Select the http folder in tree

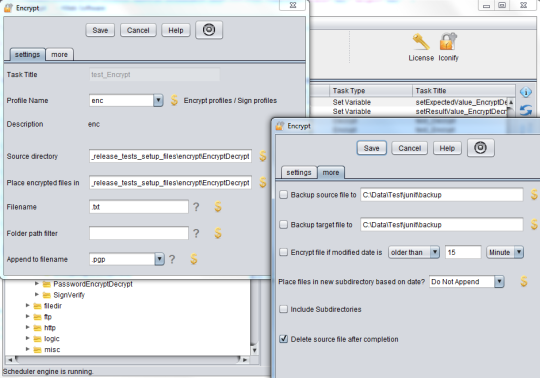50,328
